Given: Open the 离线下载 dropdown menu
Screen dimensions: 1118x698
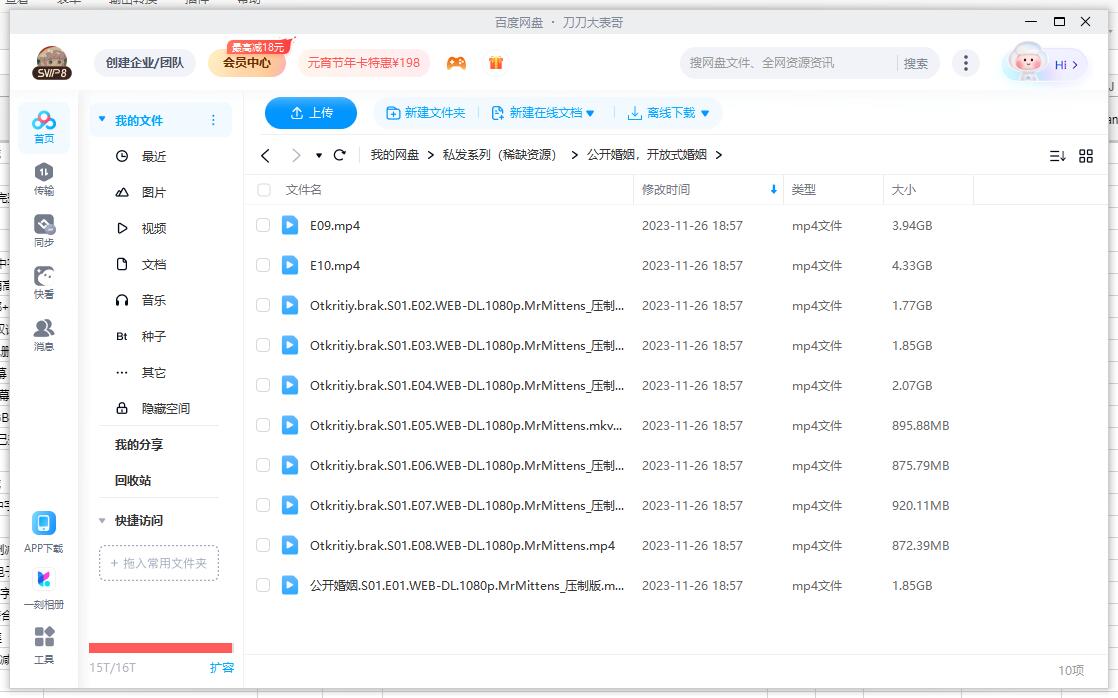Looking at the screenshot, I should pos(670,113).
